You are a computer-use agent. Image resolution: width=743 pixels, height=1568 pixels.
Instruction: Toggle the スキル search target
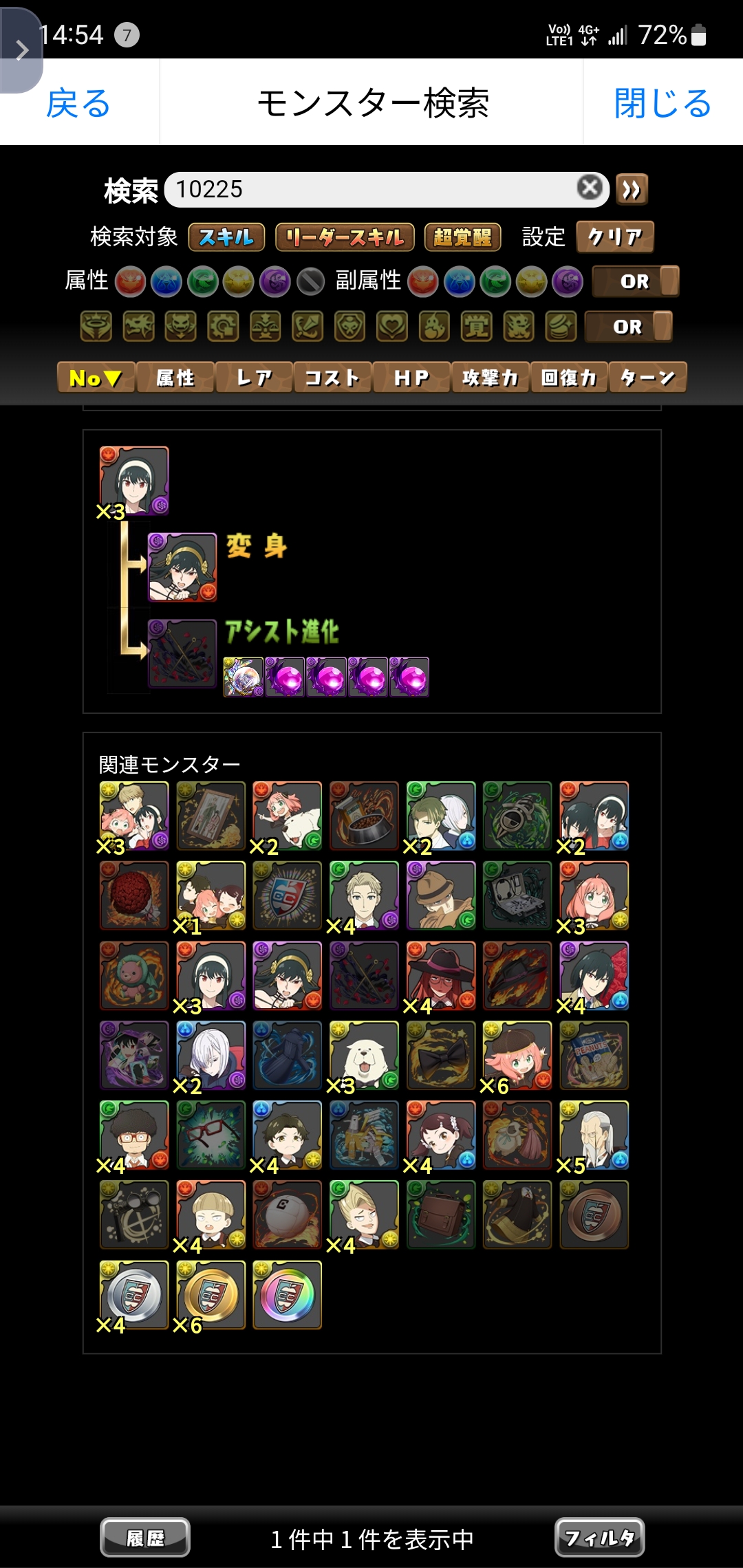[x=226, y=237]
